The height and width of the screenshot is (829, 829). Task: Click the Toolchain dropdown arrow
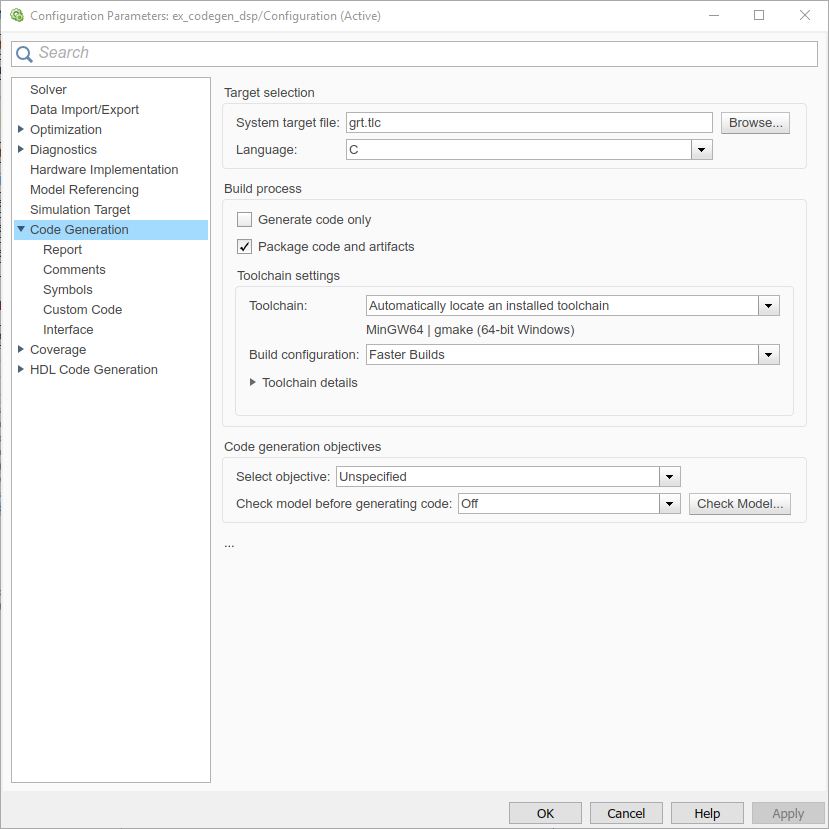point(769,305)
